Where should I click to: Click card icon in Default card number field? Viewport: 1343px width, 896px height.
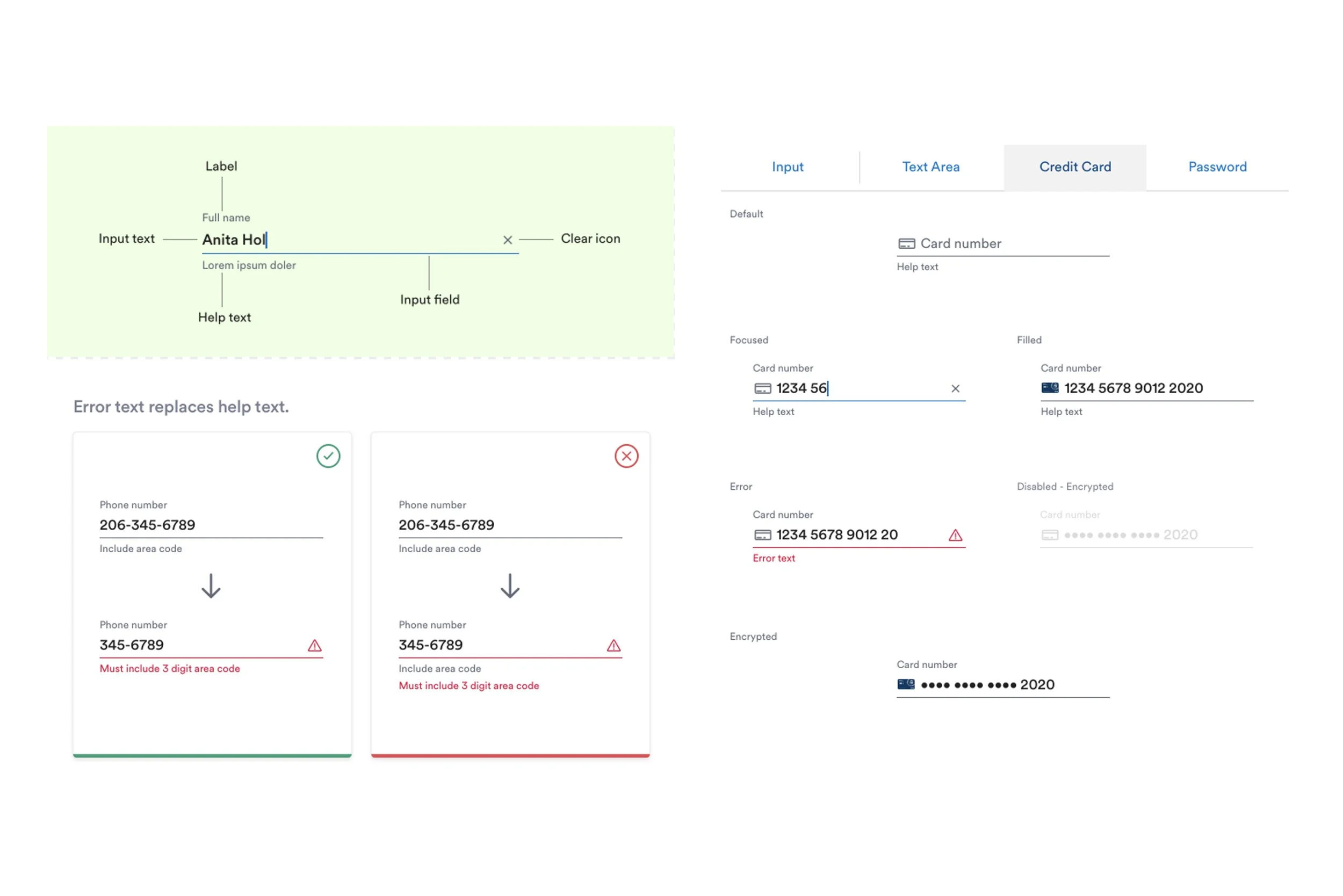tap(906, 244)
